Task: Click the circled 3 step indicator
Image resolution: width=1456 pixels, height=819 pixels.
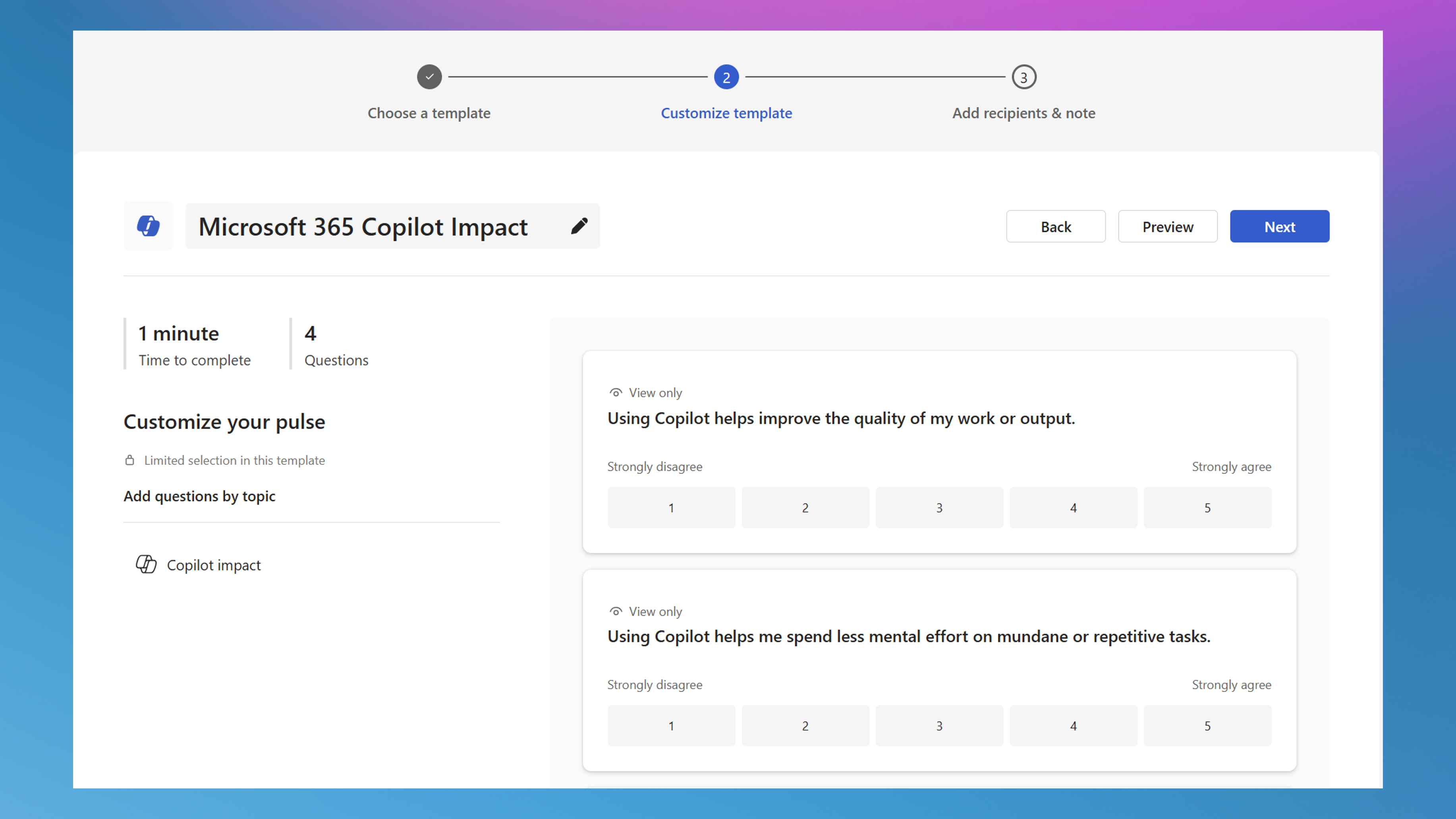Action: click(1023, 77)
